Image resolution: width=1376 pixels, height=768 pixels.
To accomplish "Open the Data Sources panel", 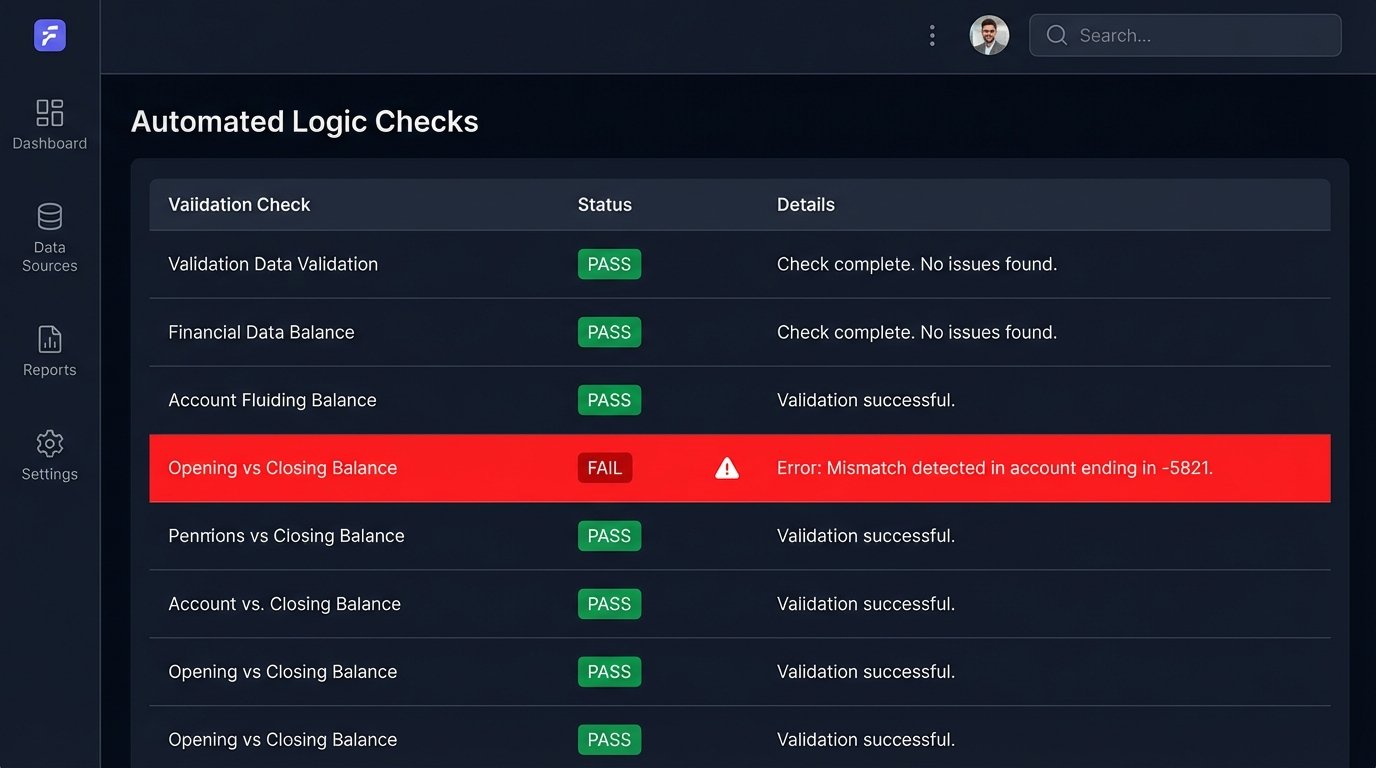I will 49,216.
